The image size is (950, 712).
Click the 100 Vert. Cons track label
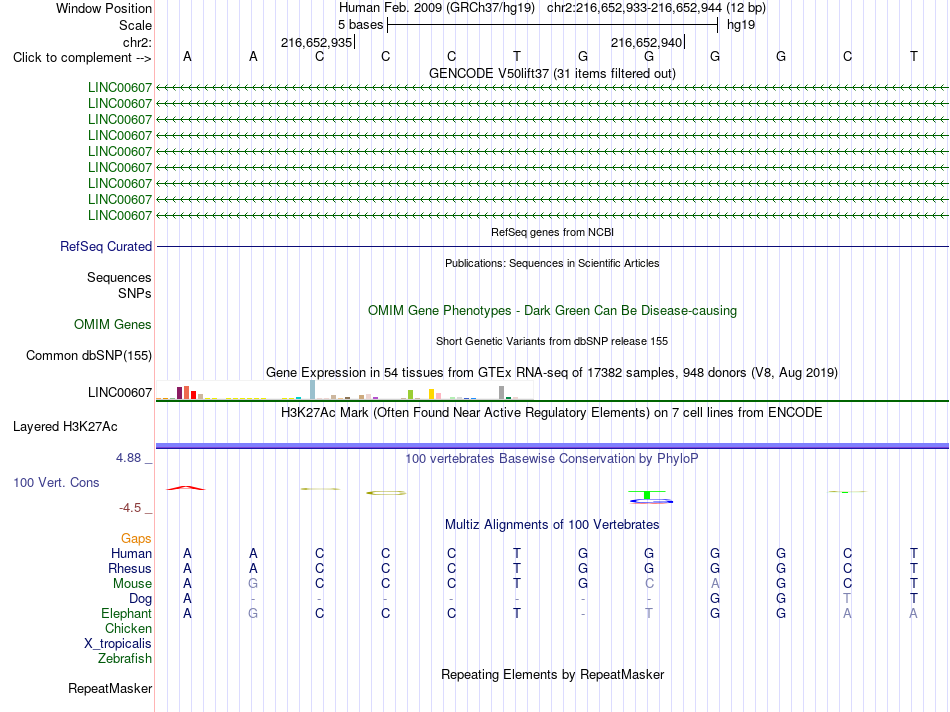(56, 482)
